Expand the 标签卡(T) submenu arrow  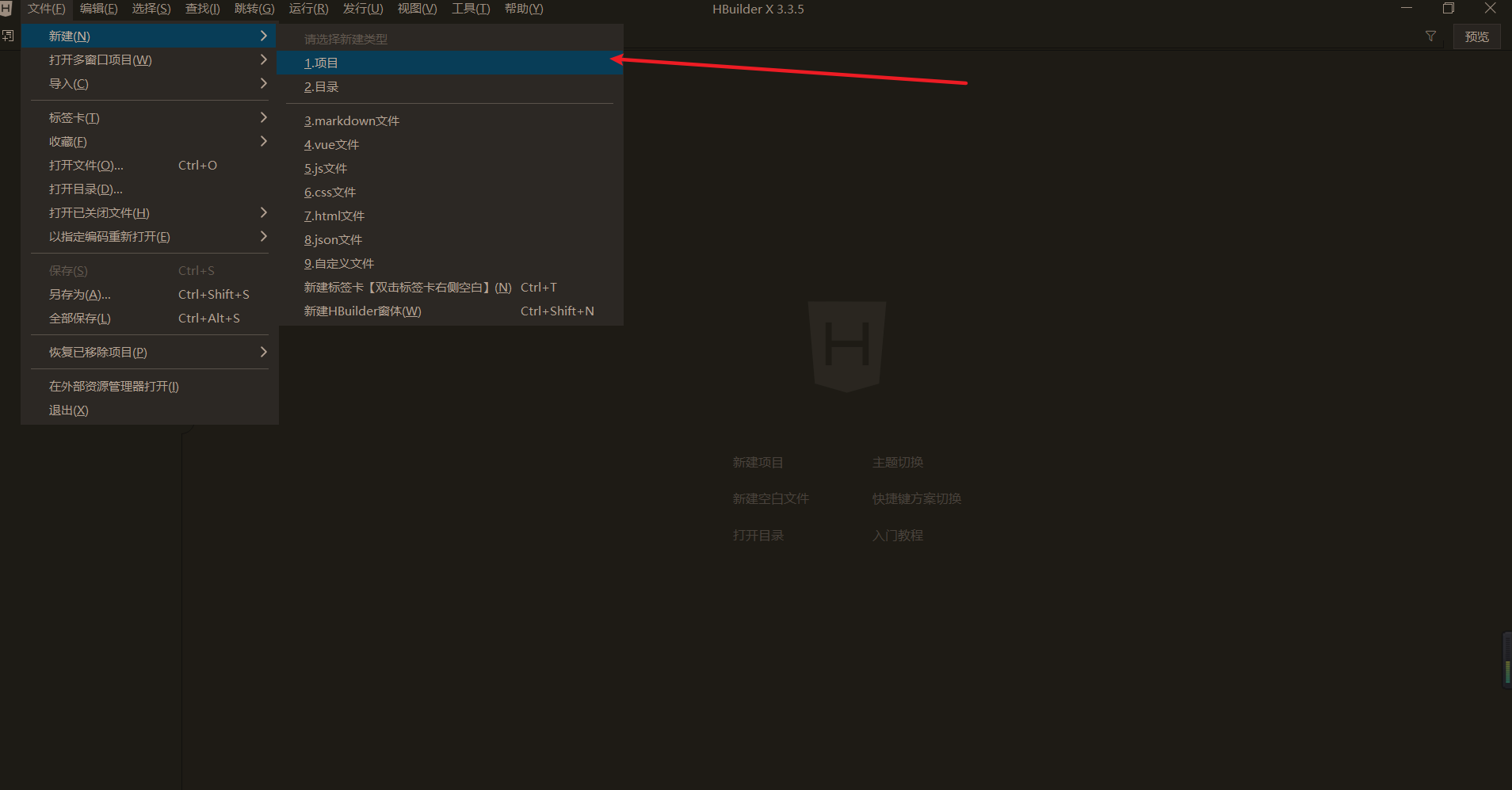(x=263, y=117)
